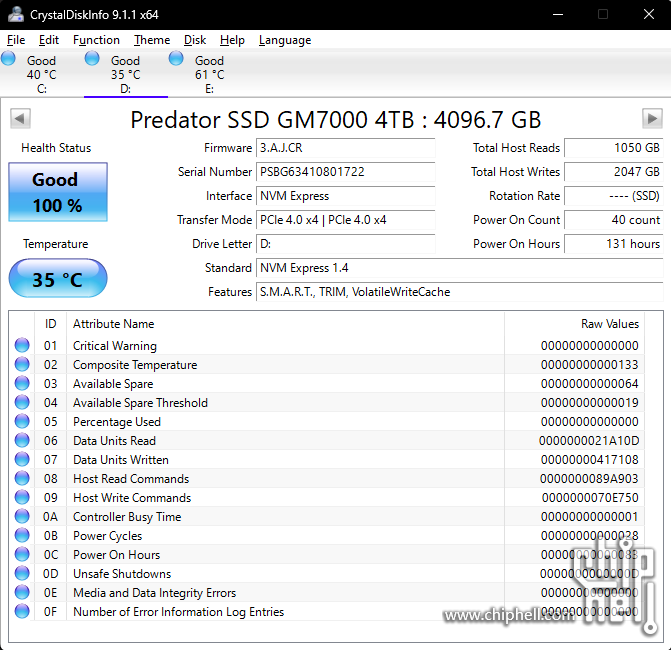Open the Function menu
This screenshot has width=671, height=650.
coord(96,40)
